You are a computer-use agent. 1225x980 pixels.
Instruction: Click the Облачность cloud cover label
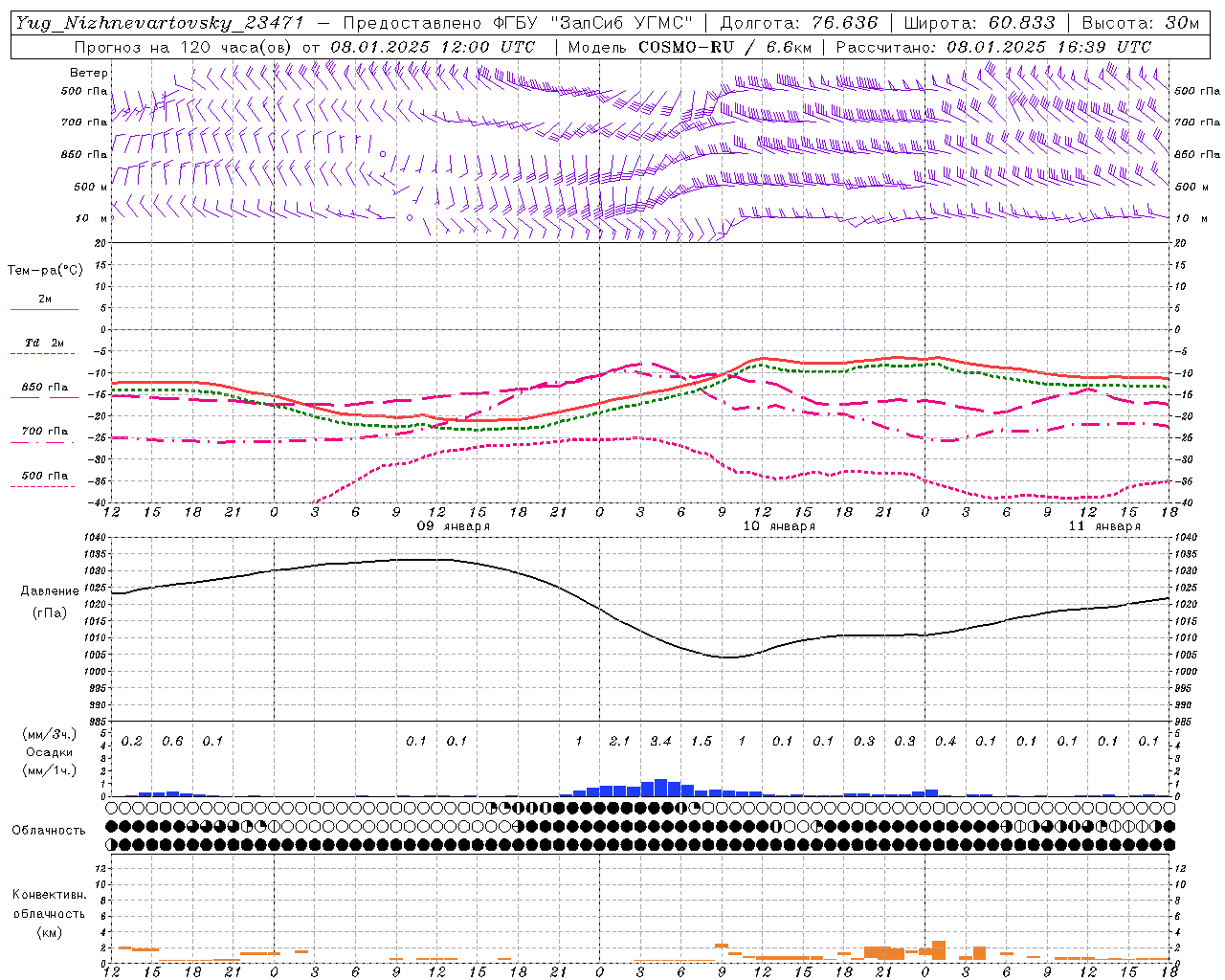[49, 831]
